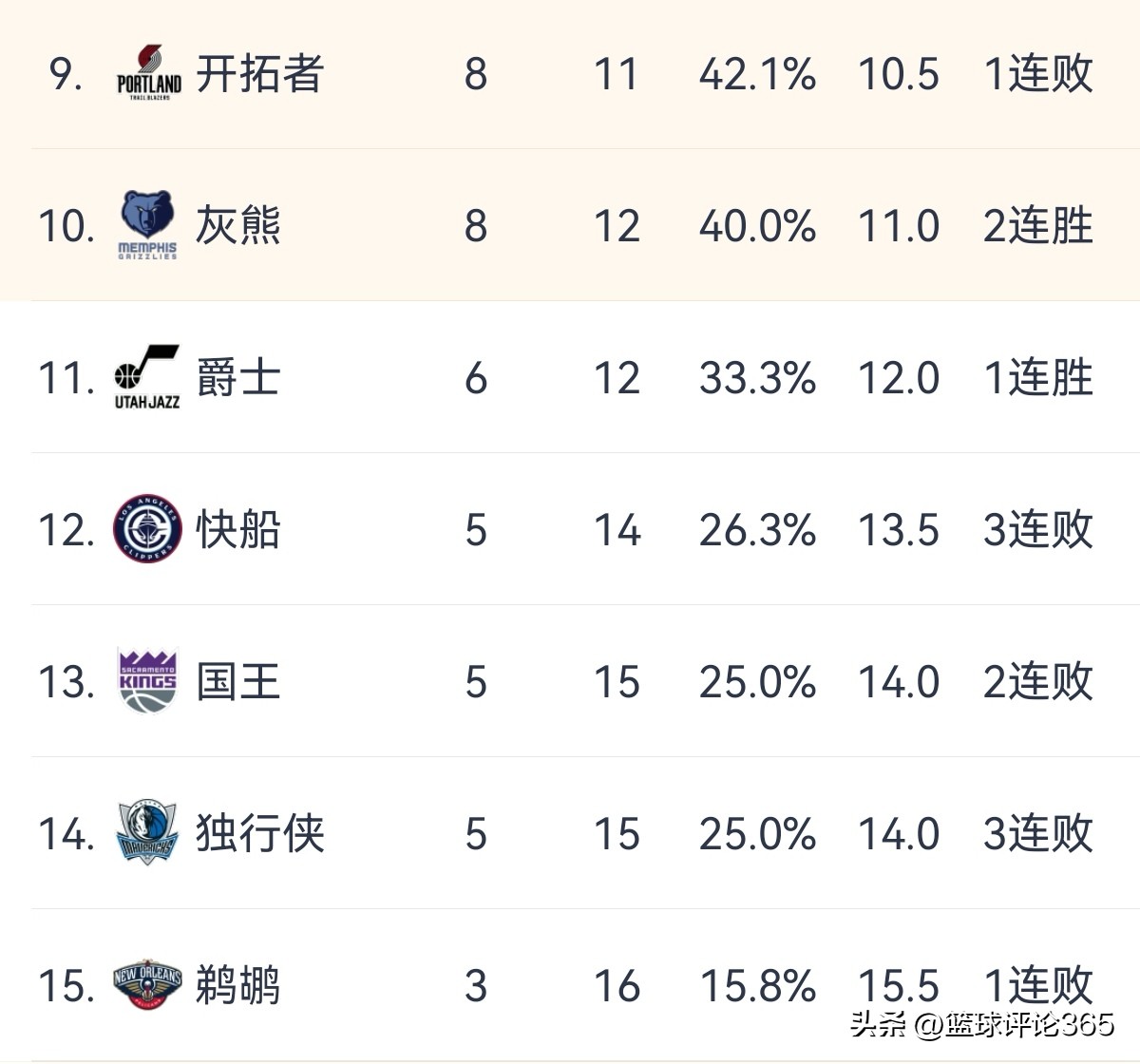Select the Utah Jazz logo

(x=147, y=377)
